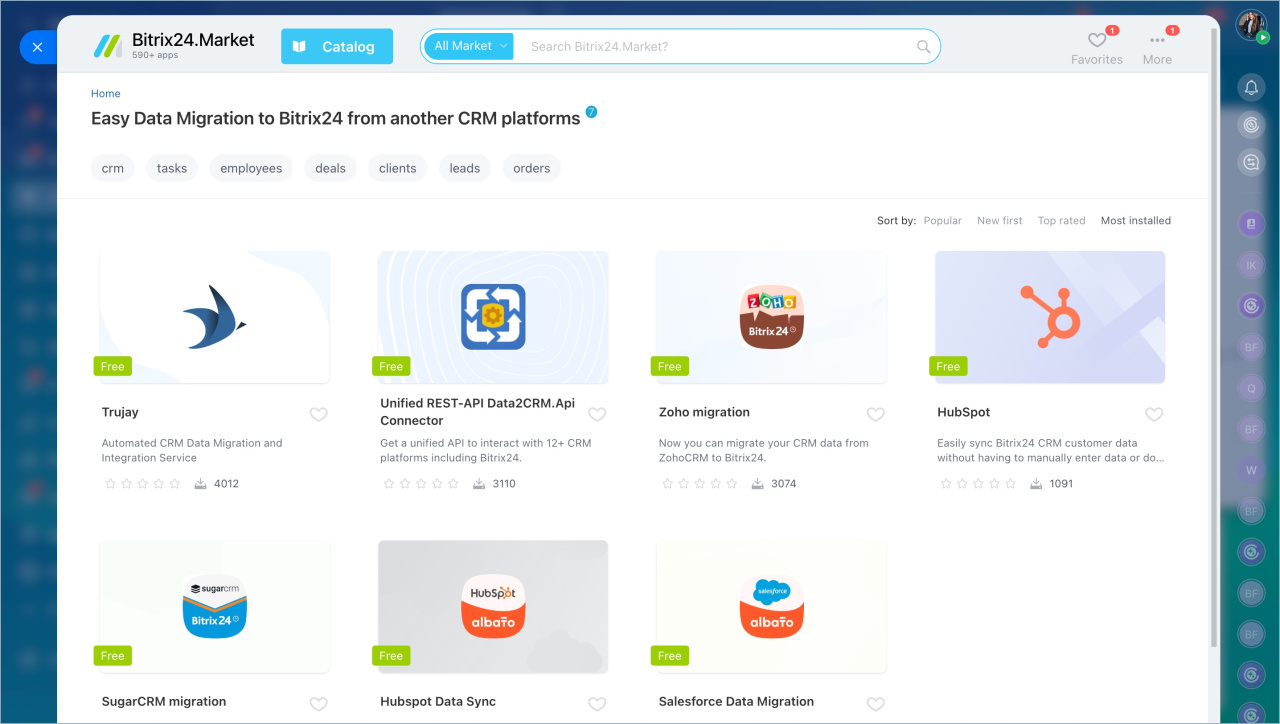
Task: Filter by the clients tag
Action: (x=398, y=168)
